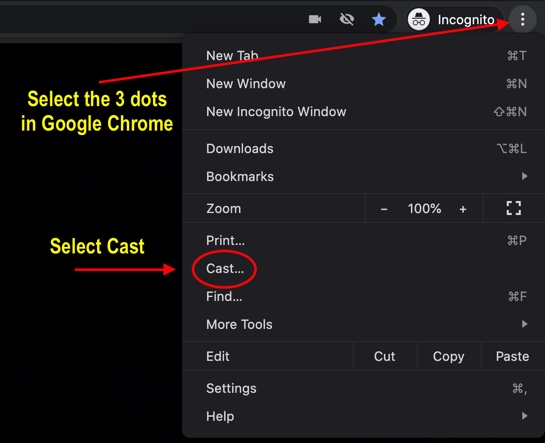Decrease zoom with the minus button
The height and width of the screenshot is (443, 545).
(x=384, y=209)
